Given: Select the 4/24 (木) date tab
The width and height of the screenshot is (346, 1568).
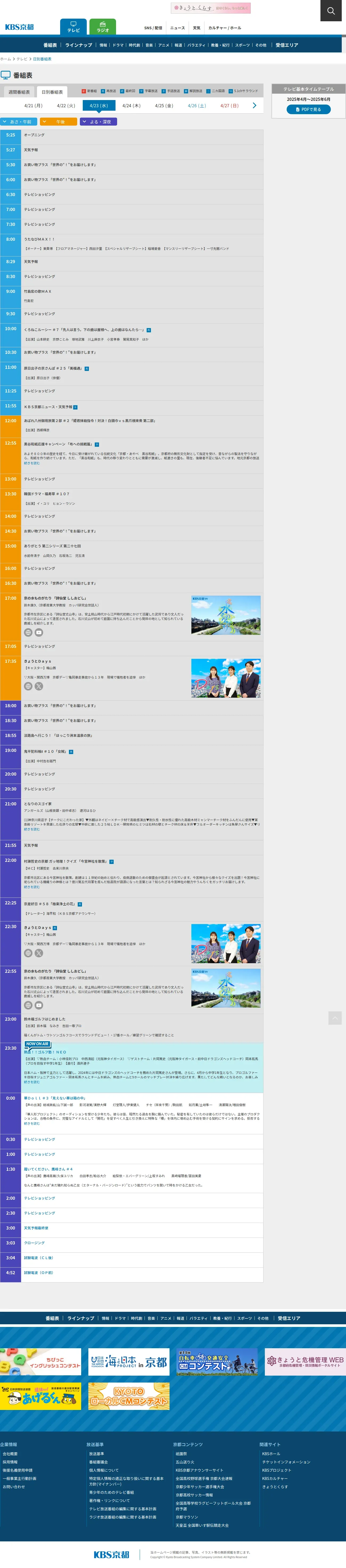Looking at the screenshot, I should click(131, 105).
